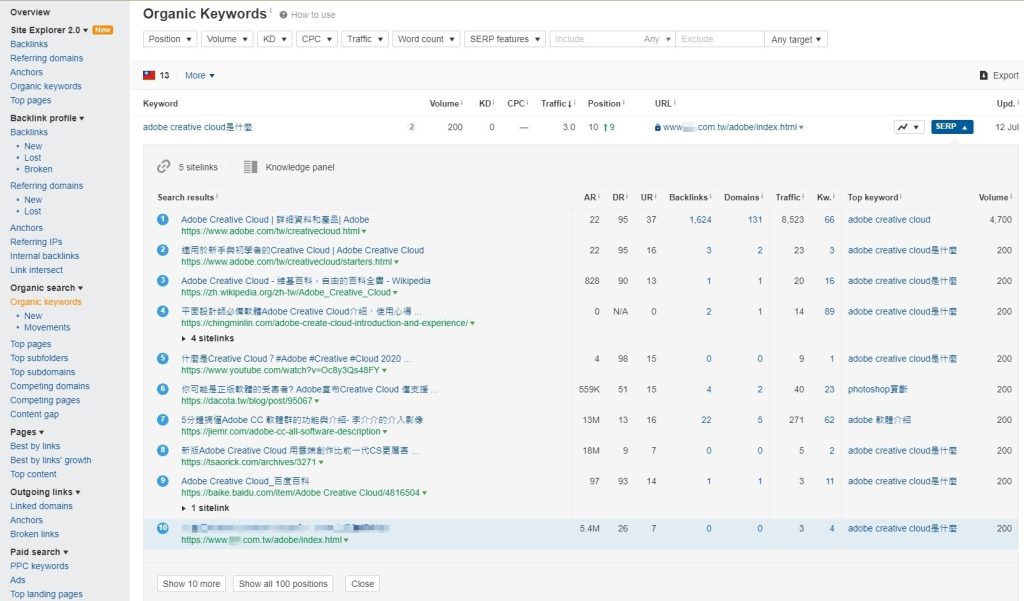Open PPC keywords in sidebar
1024x601 pixels.
point(39,566)
